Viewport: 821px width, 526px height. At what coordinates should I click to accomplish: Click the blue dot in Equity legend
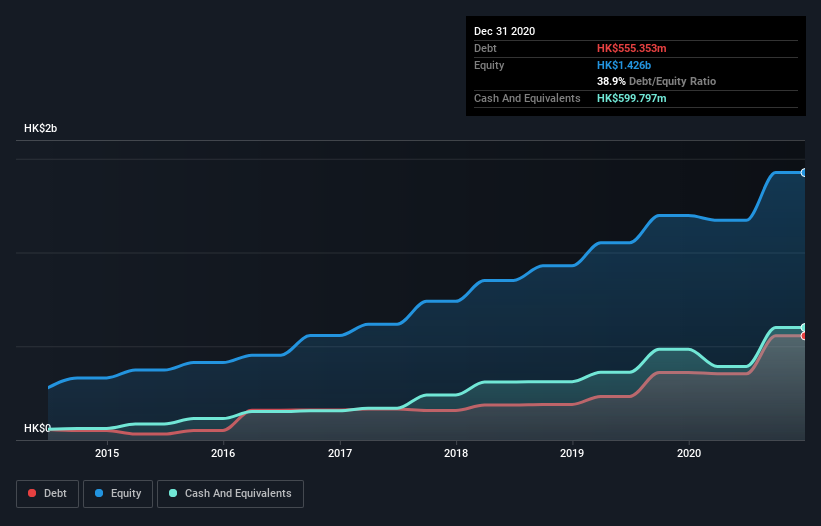pyautogui.click(x=99, y=493)
